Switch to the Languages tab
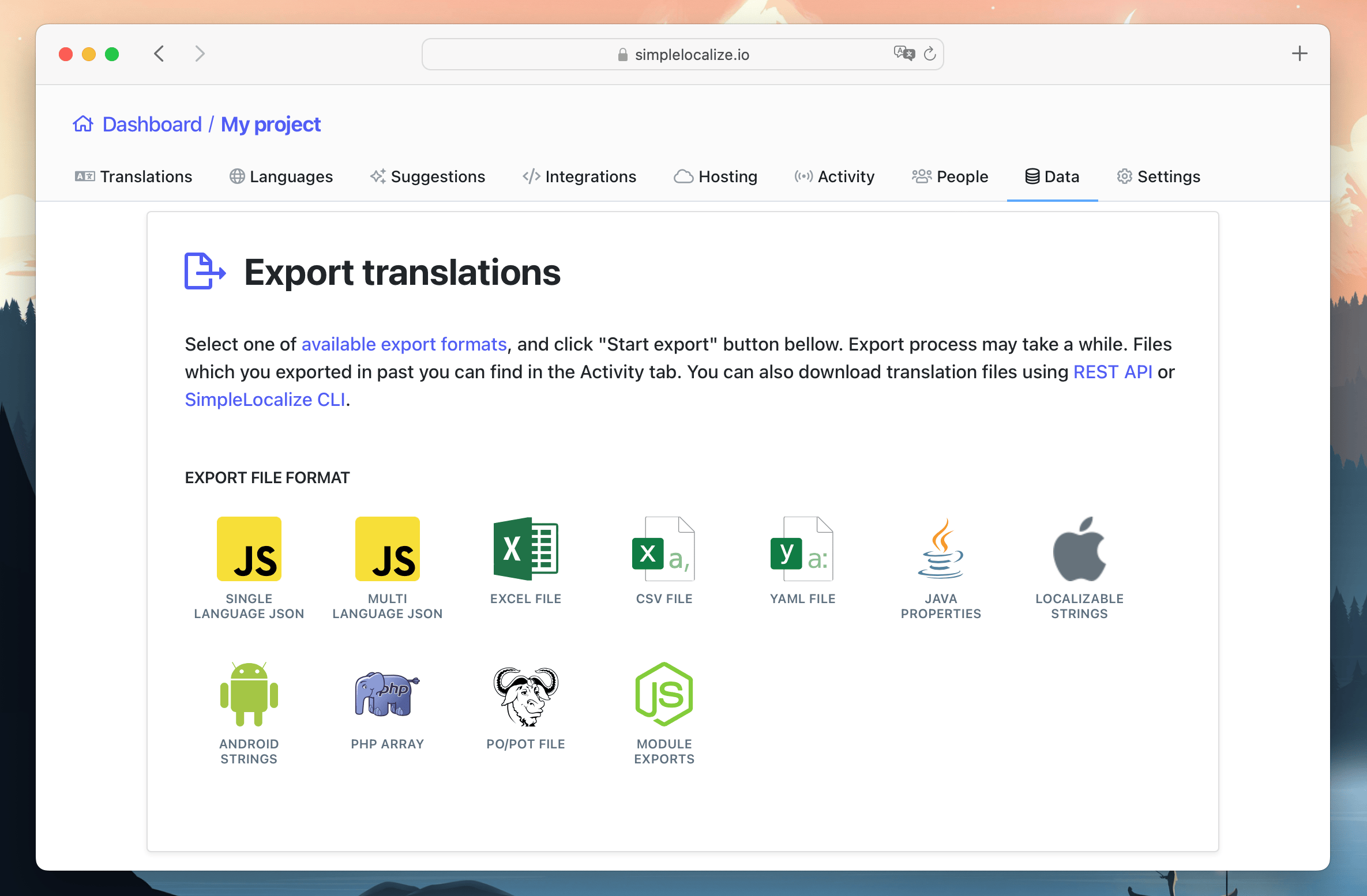The image size is (1367, 896). [281, 176]
